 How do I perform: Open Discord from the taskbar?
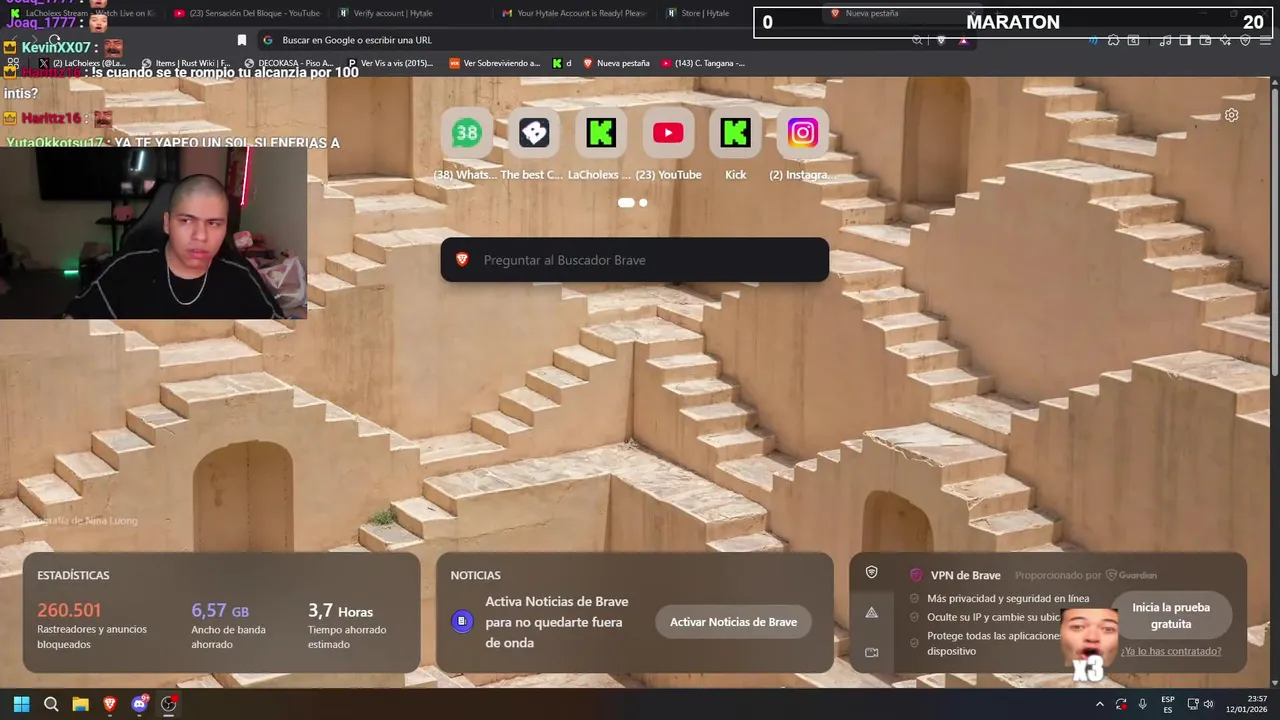coord(139,704)
